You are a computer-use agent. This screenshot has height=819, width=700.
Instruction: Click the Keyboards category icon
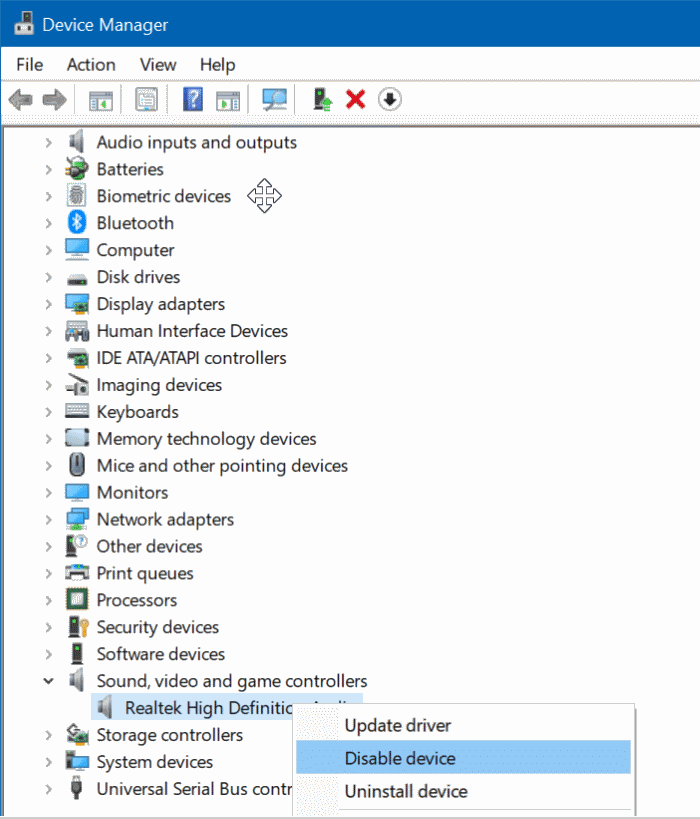(x=77, y=411)
